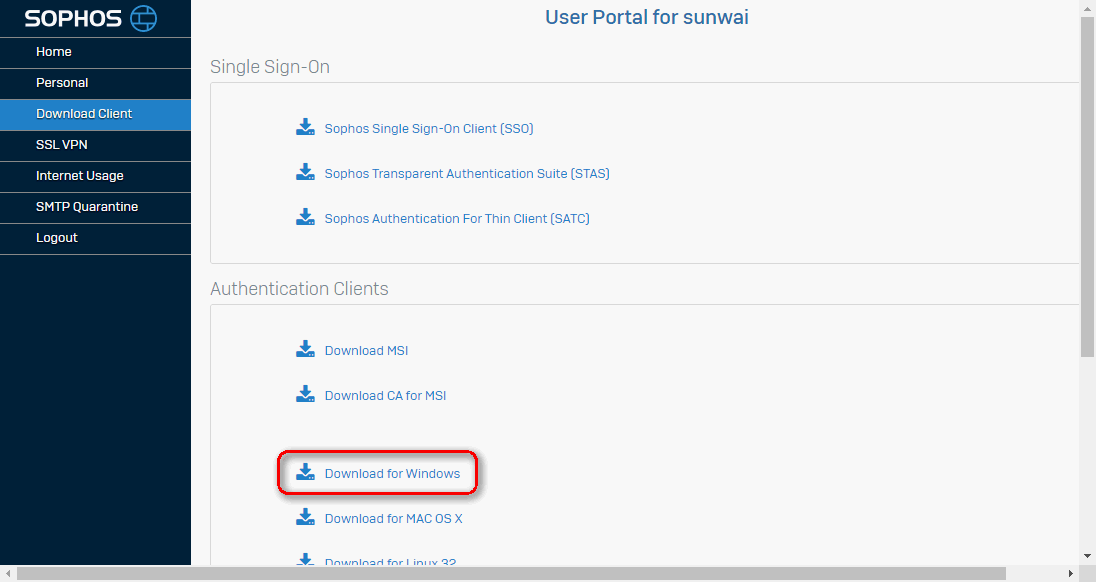Download Sophos Transparent Authentication Suite (STAS)
This screenshot has width=1096, height=582.
[467, 173]
